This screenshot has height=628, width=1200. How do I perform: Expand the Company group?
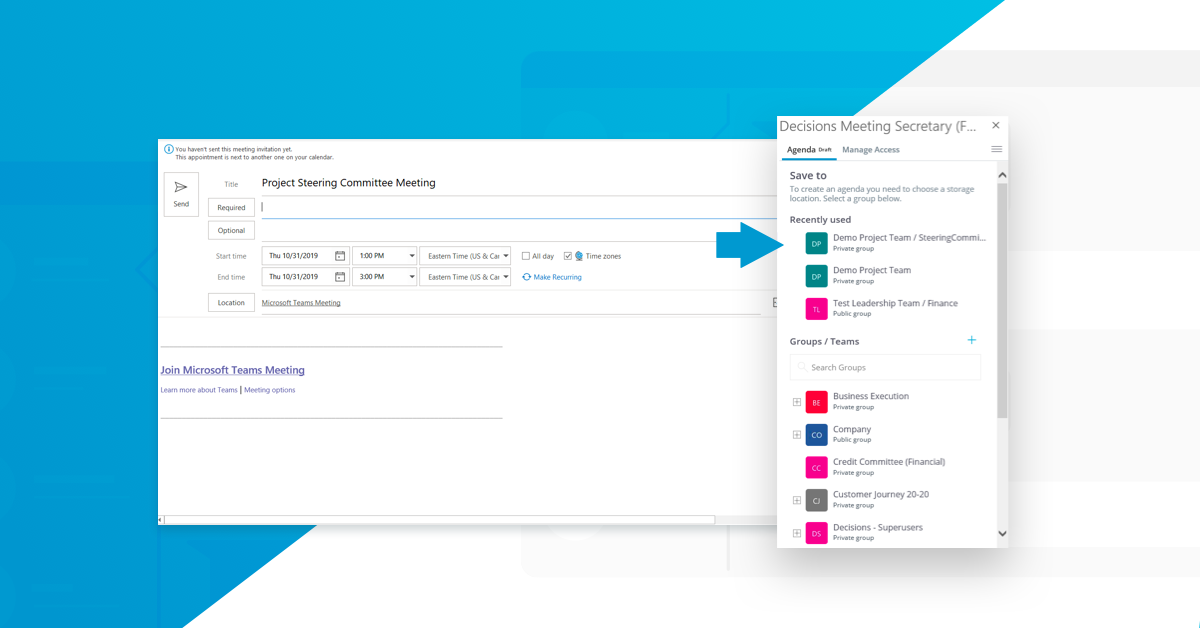[797, 435]
